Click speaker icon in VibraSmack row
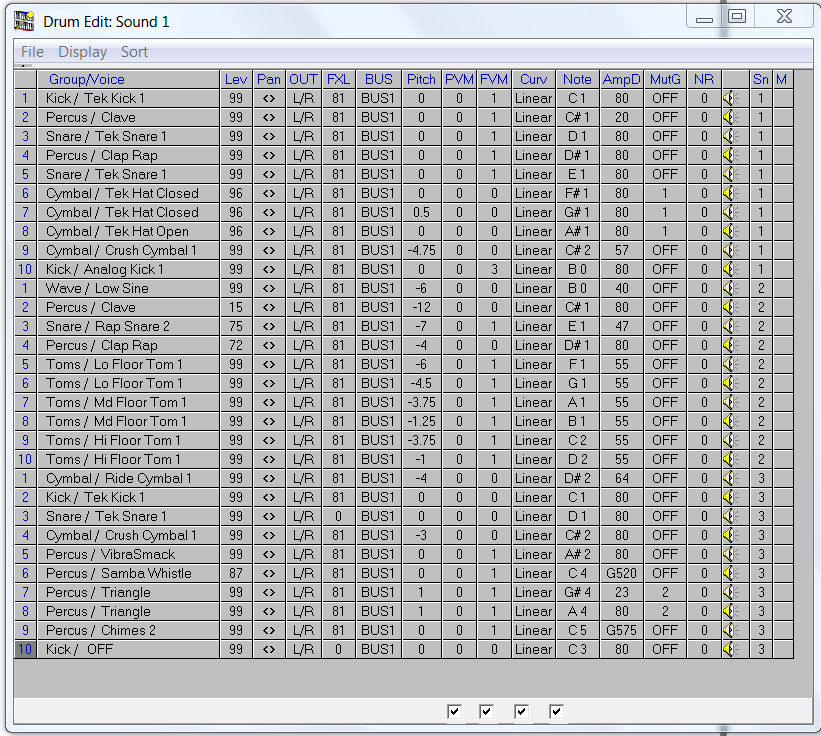821x736 pixels. point(730,554)
